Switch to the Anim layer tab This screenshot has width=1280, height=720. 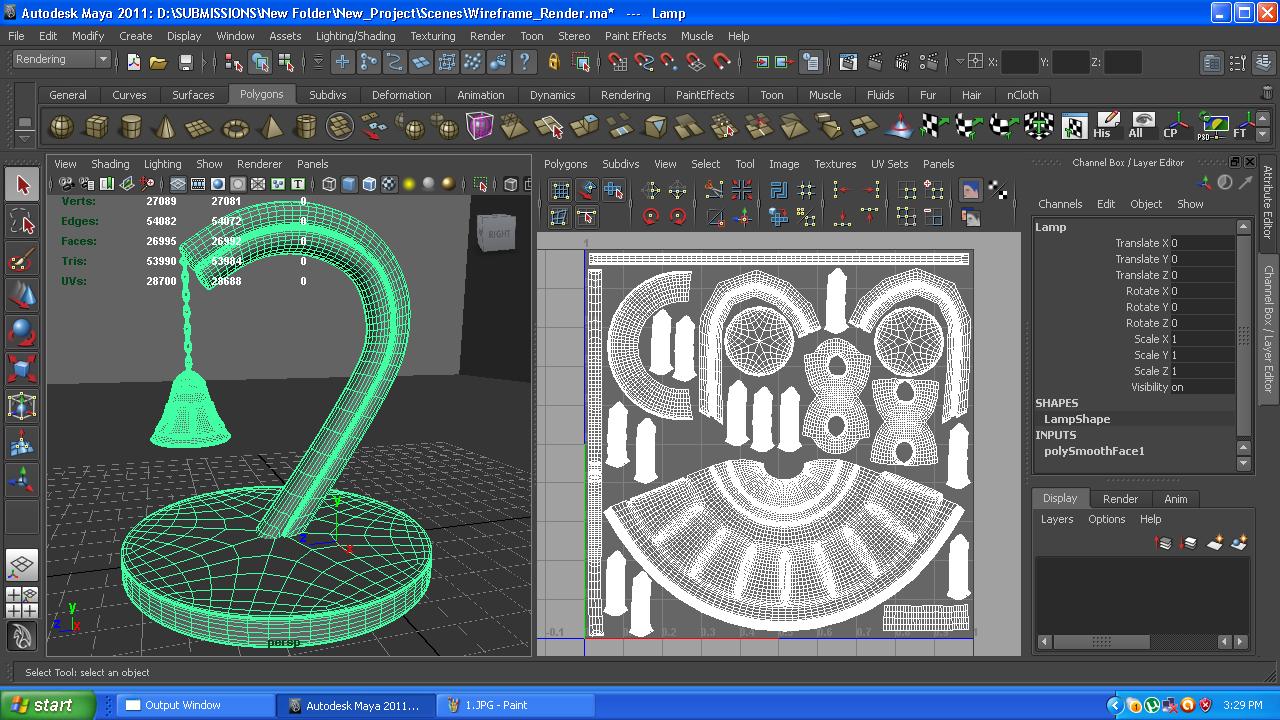point(1175,499)
